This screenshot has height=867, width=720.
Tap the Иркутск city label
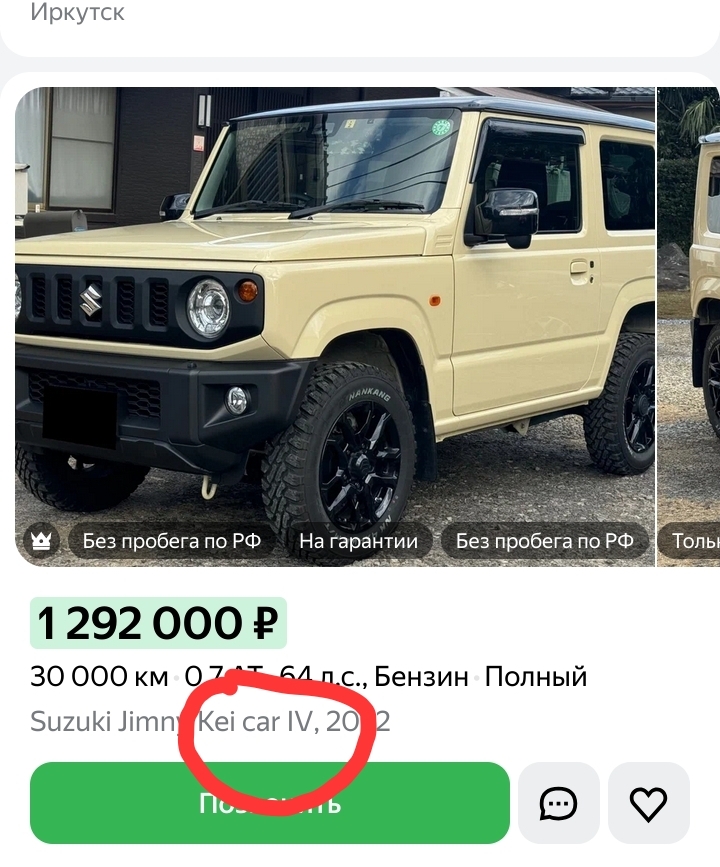click(x=77, y=12)
